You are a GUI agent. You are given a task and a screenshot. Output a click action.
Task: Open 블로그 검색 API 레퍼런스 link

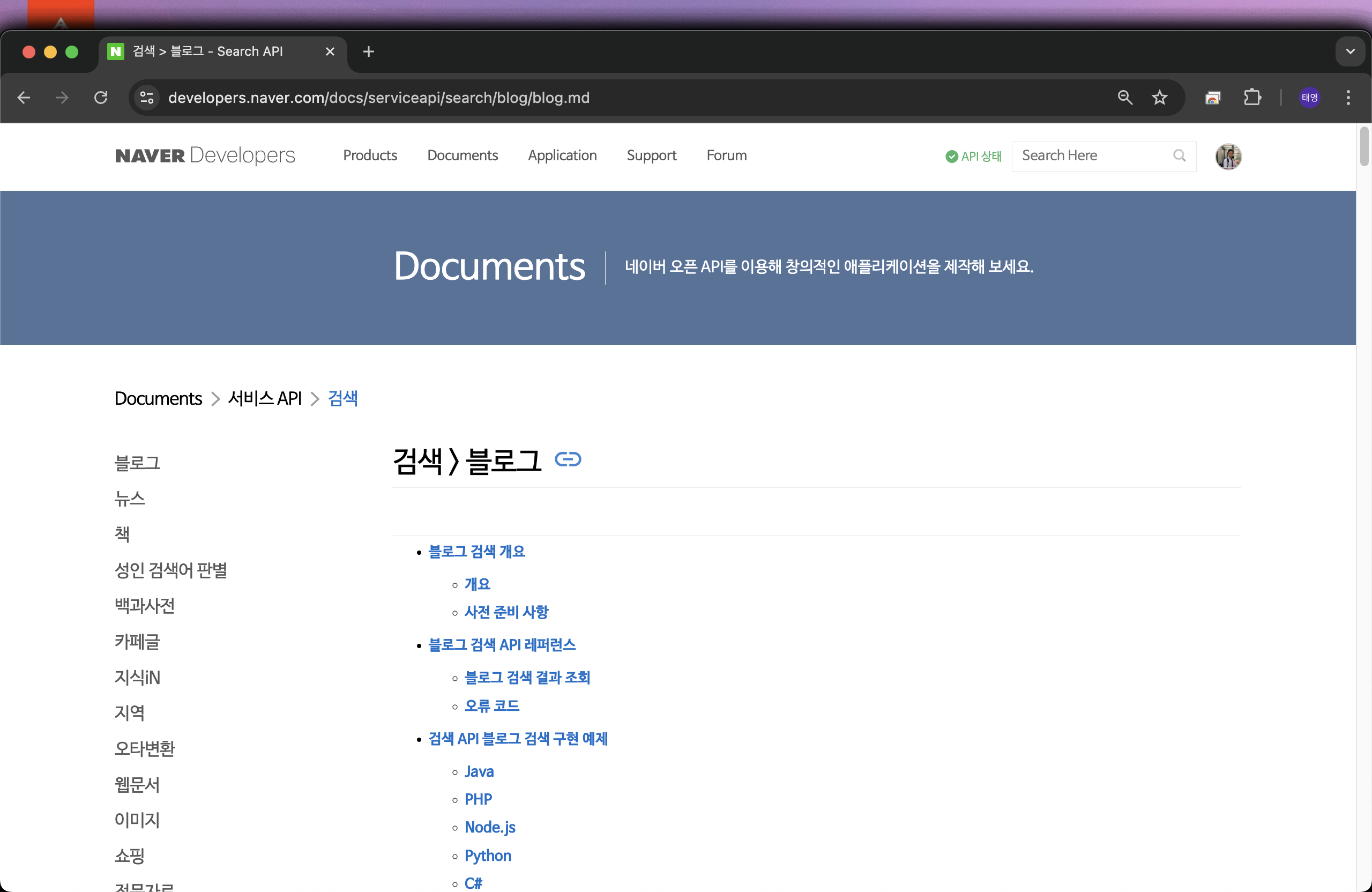click(x=502, y=645)
